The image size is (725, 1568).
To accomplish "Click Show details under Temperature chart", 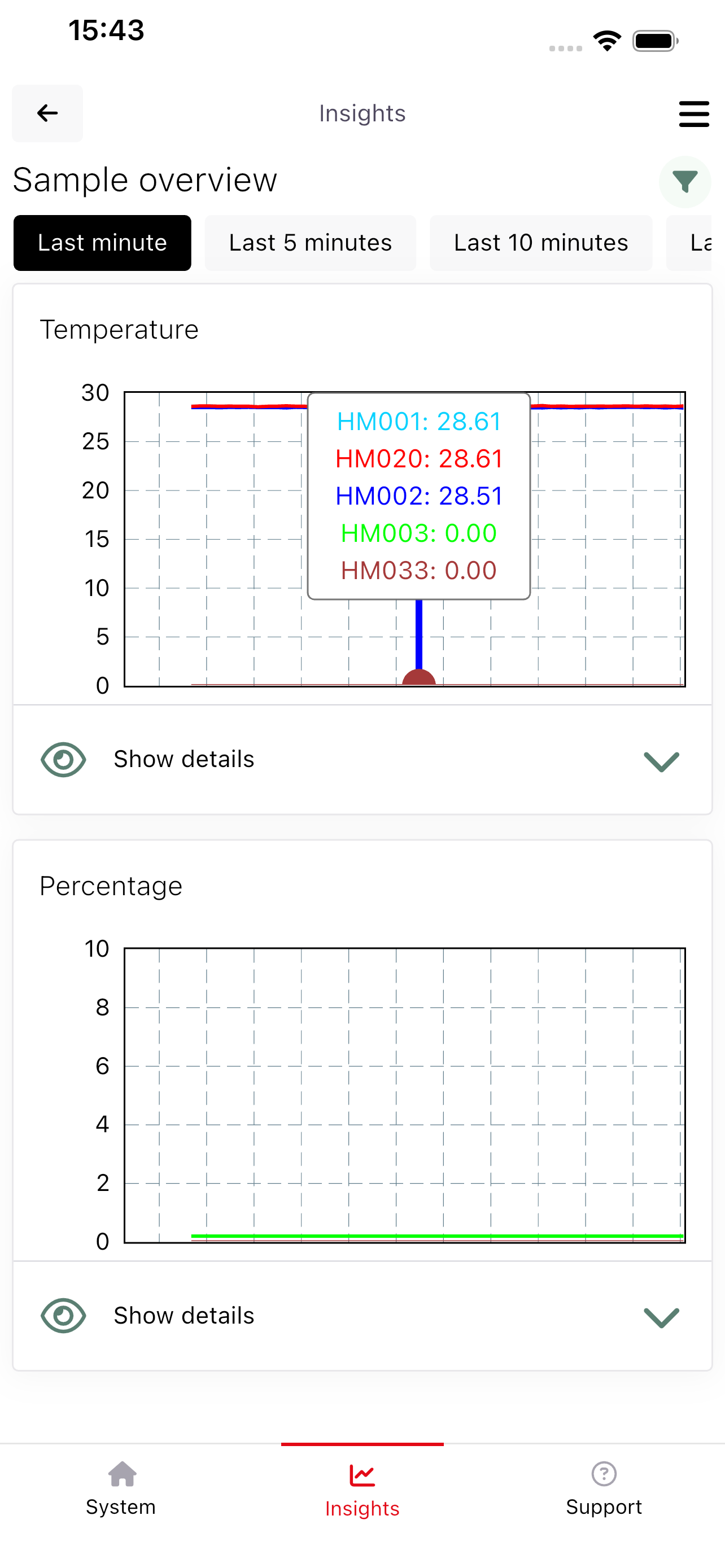I will (x=184, y=759).
